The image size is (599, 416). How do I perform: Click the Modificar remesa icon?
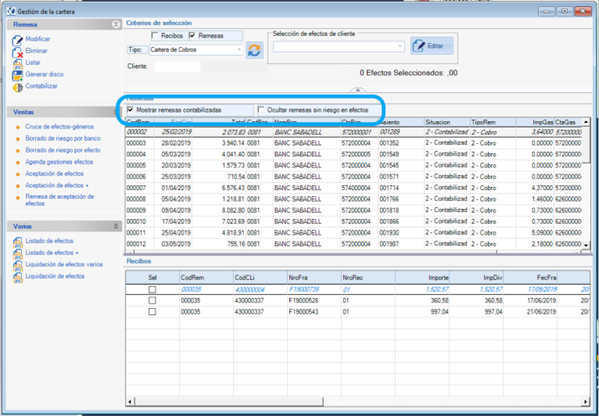click(x=18, y=40)
